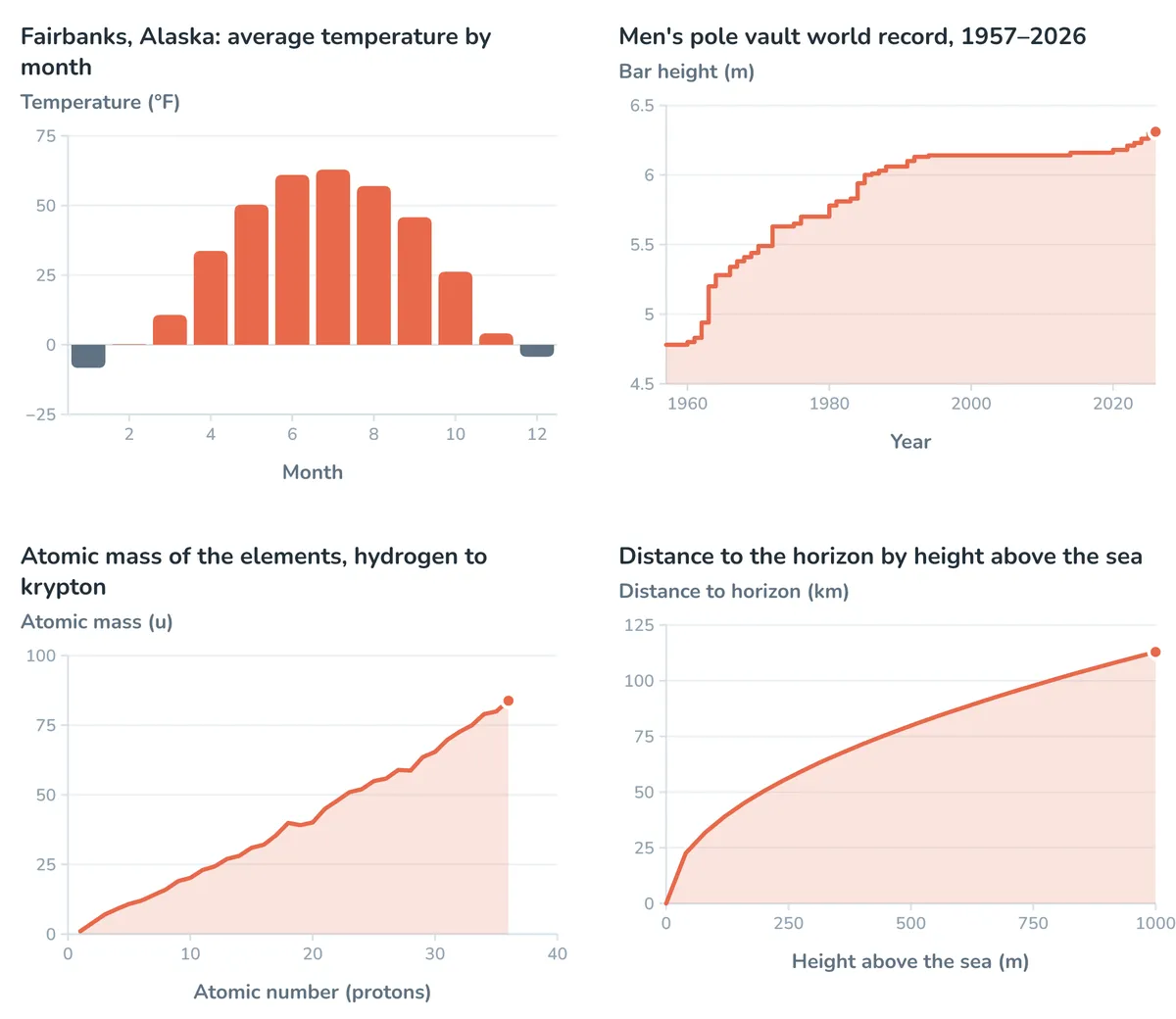Viewport: 1176px width, 1019px height.
Task: Click the "2000" tick on the Year axis
Action: pos(971,404)
